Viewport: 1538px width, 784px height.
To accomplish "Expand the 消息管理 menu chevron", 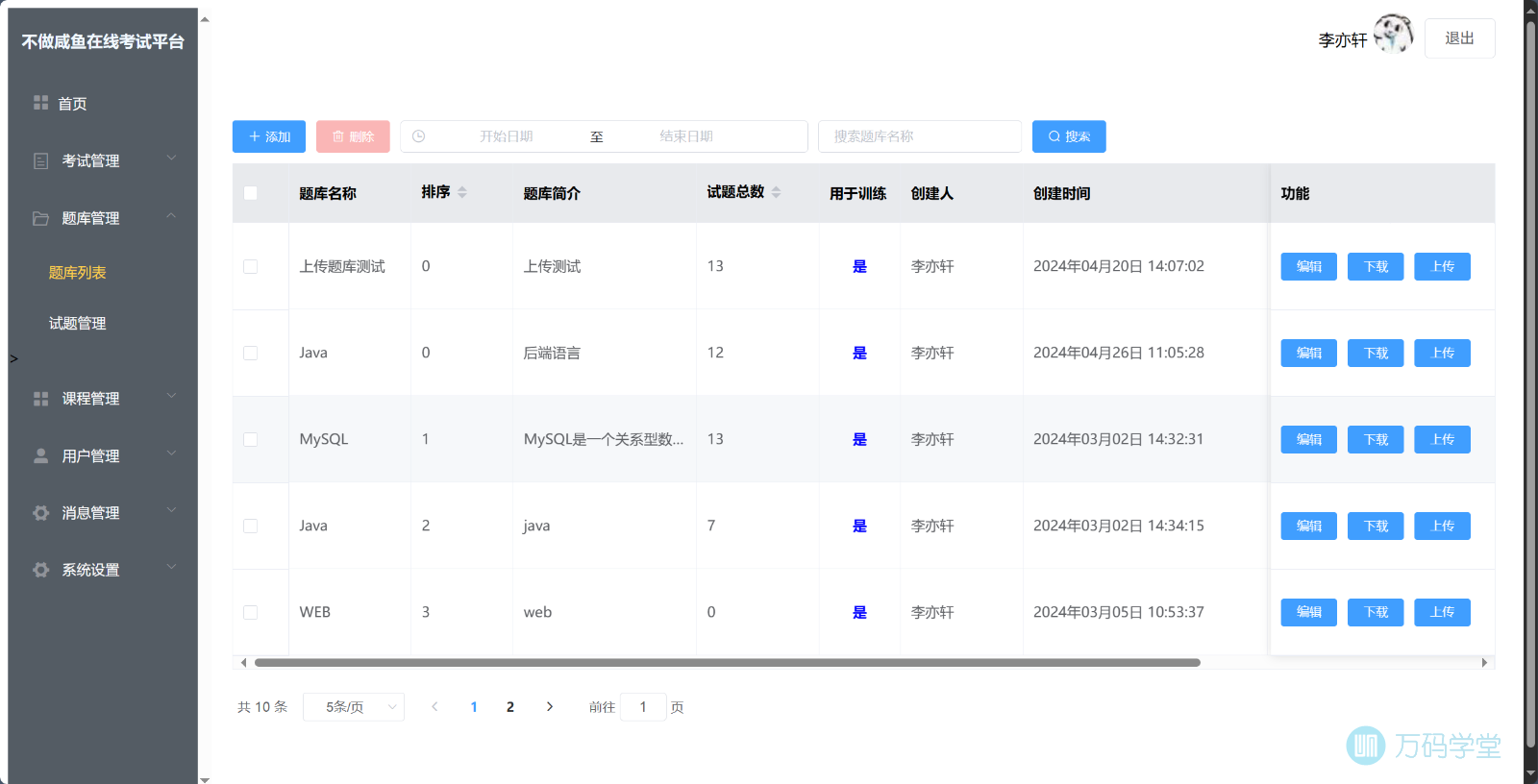I will click(171, 510).
